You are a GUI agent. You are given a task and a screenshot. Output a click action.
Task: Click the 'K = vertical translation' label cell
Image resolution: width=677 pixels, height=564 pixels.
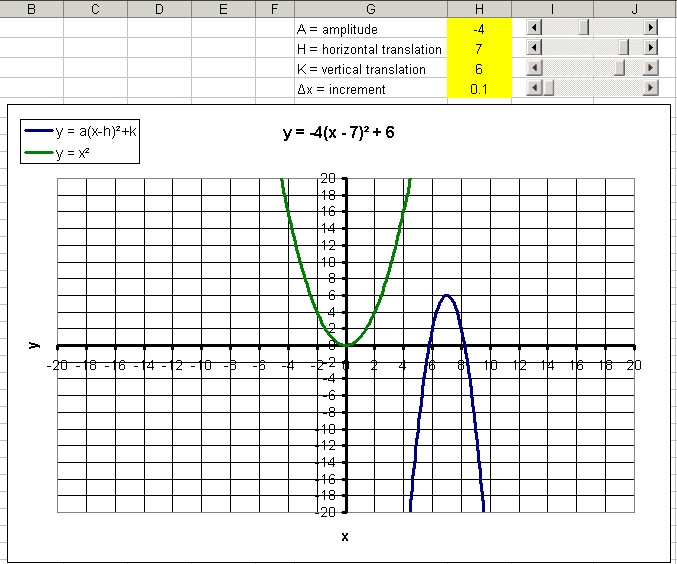370,69
